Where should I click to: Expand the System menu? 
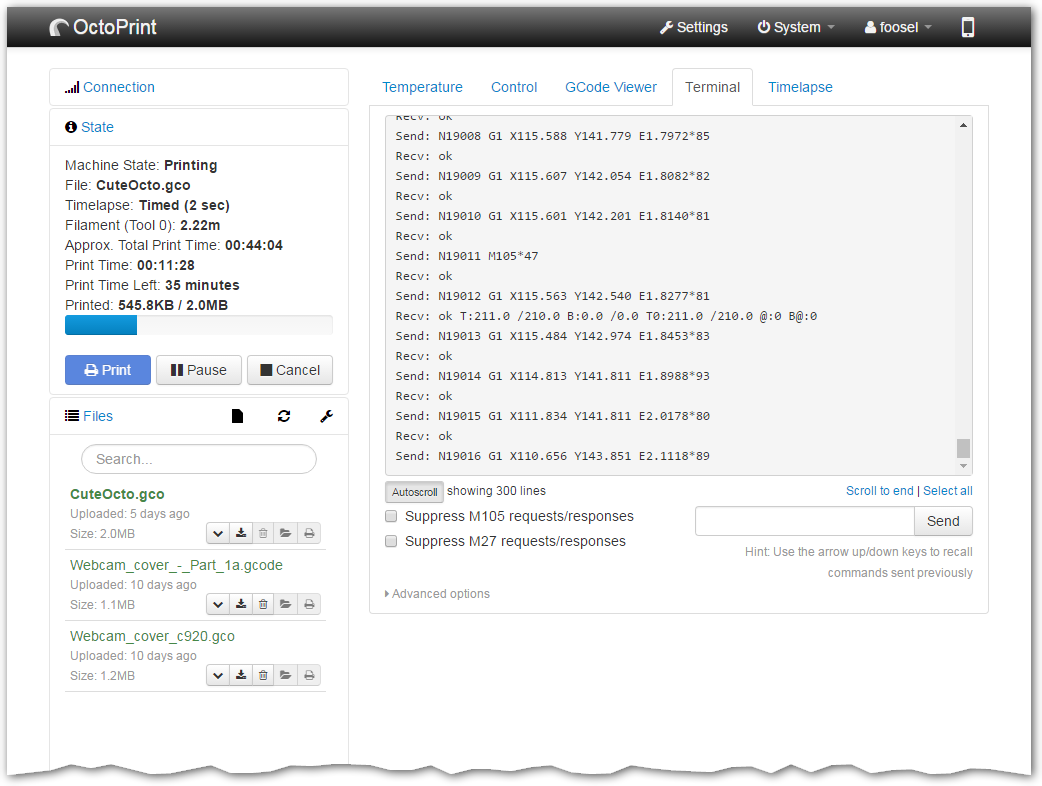796,27
